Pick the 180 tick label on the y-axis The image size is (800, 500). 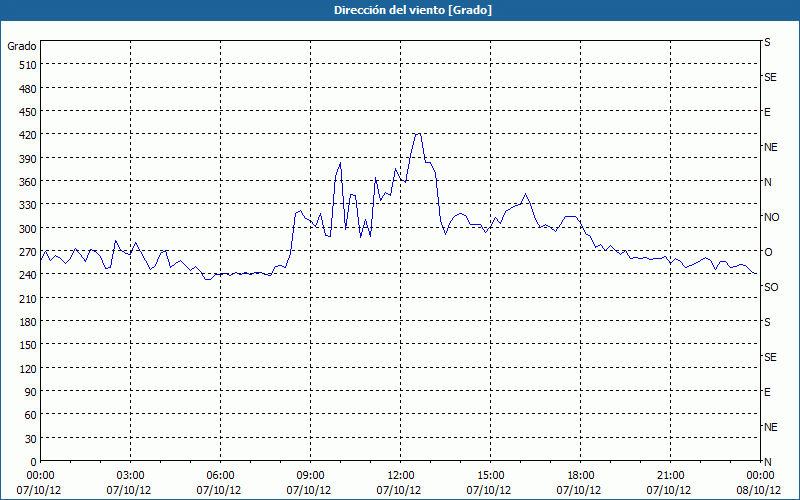coord(29,322)
